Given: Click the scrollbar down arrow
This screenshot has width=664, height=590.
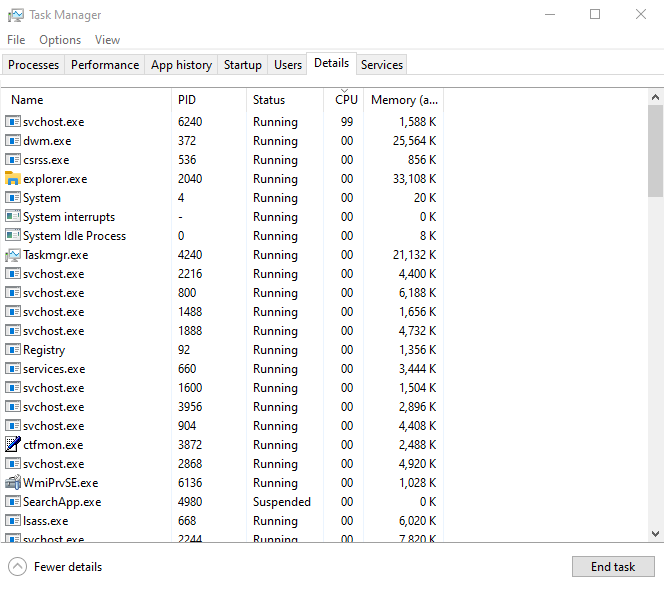Looking at the screenshot, I should coord(655,534).
